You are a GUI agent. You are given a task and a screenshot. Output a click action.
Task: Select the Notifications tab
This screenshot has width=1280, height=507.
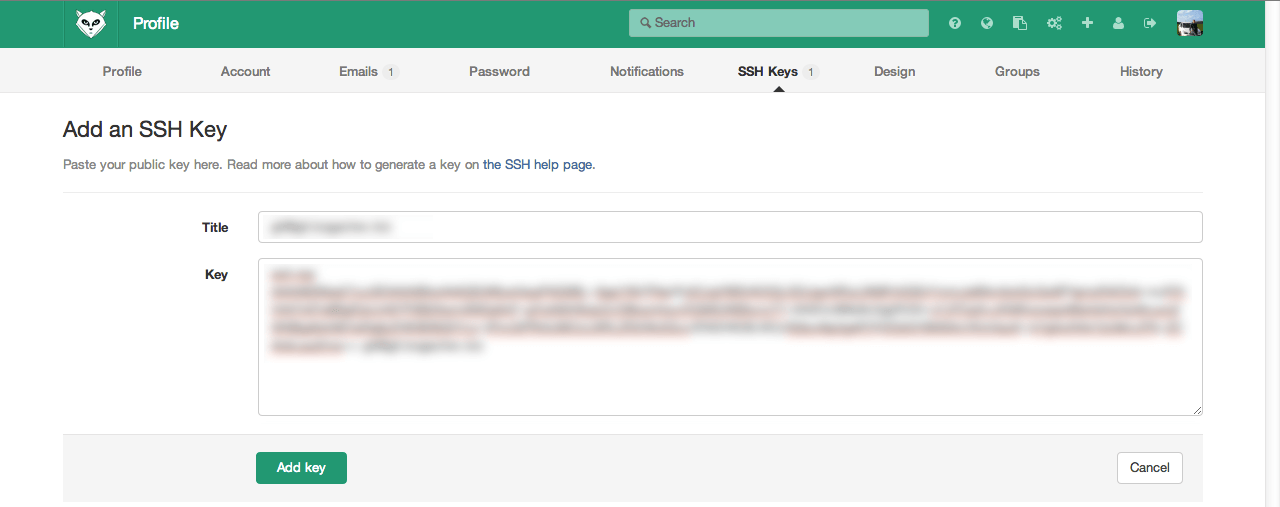tap(647, 71)
